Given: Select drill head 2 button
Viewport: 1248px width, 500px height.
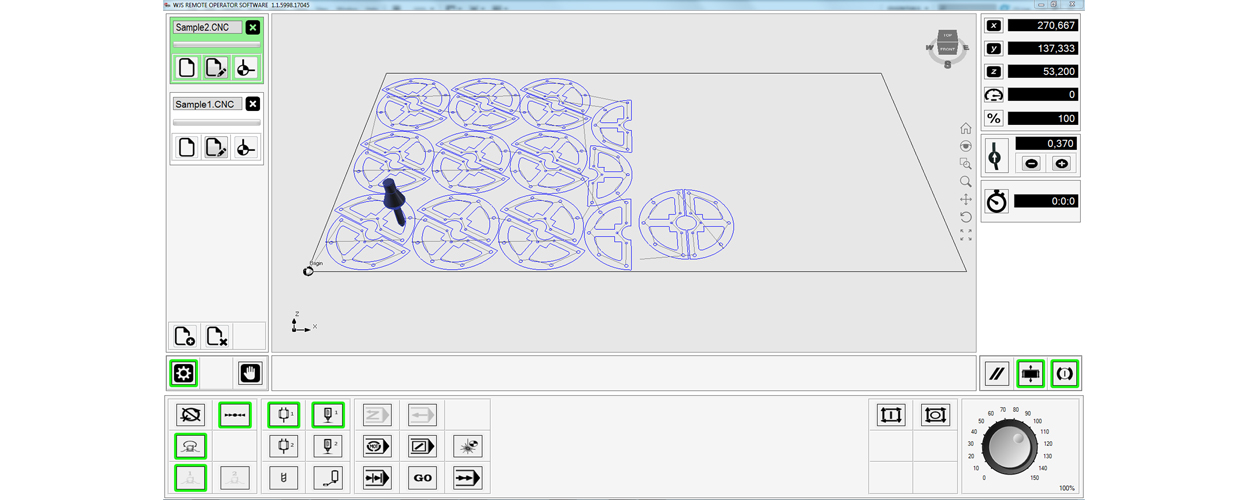Looking at the screenshot, I should (328, 446).
